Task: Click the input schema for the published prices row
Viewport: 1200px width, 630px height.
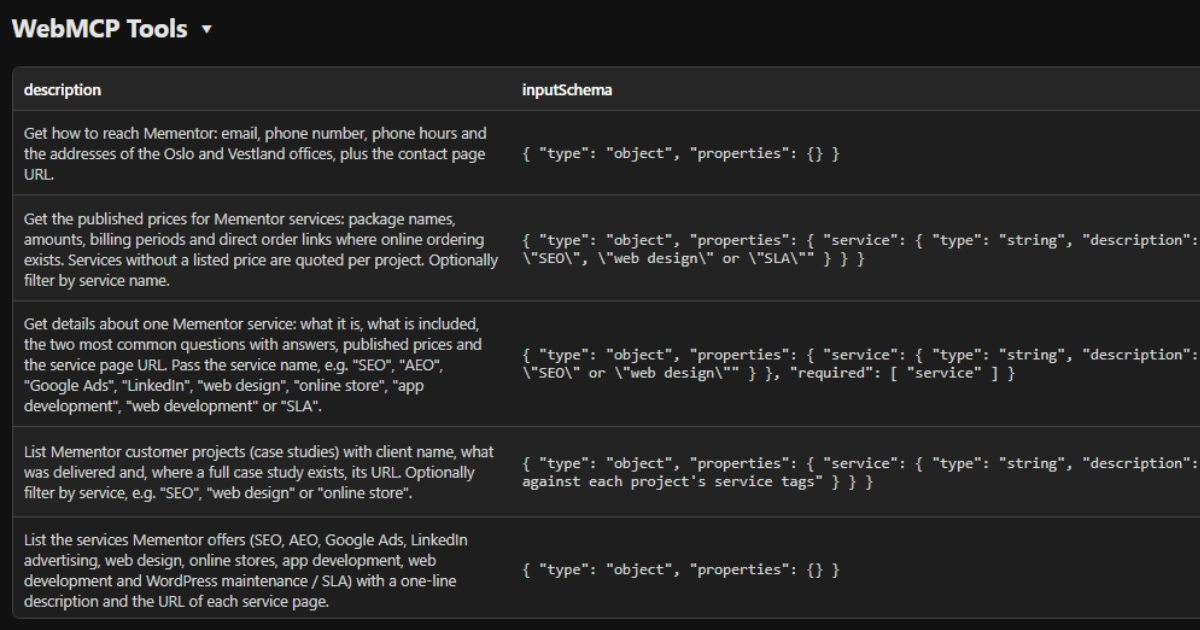Action: [860, 249]
